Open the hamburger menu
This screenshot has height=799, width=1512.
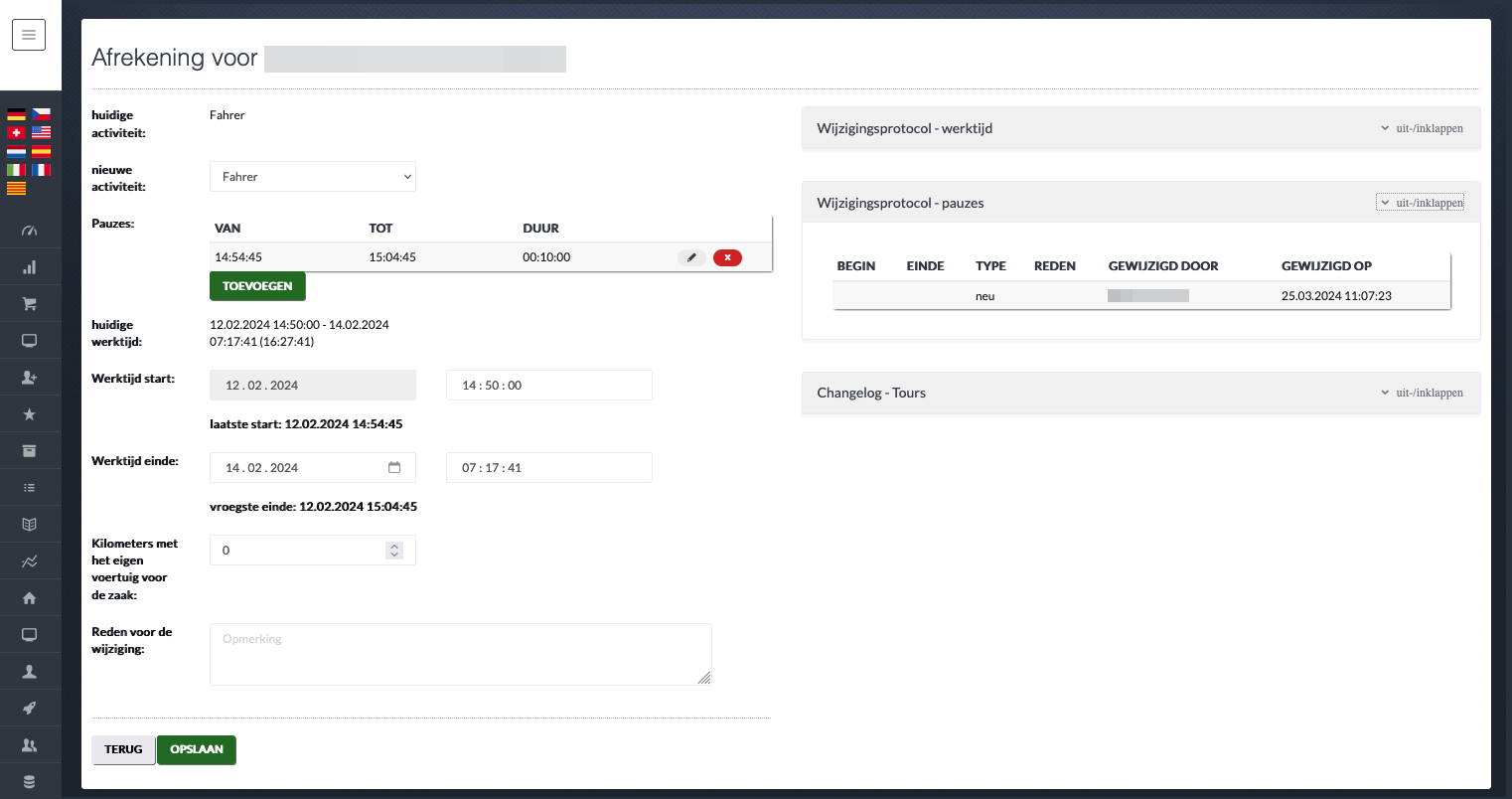29,35
